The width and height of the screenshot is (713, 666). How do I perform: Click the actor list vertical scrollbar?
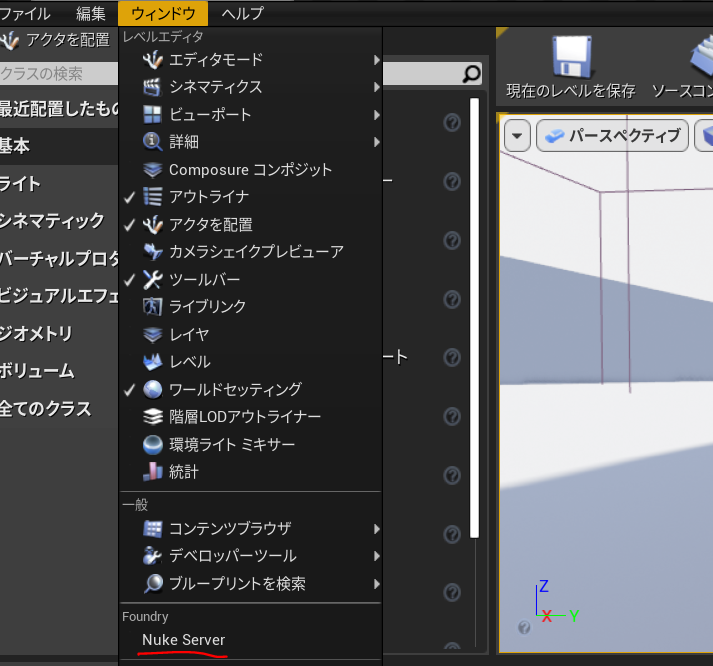[474, 318]
